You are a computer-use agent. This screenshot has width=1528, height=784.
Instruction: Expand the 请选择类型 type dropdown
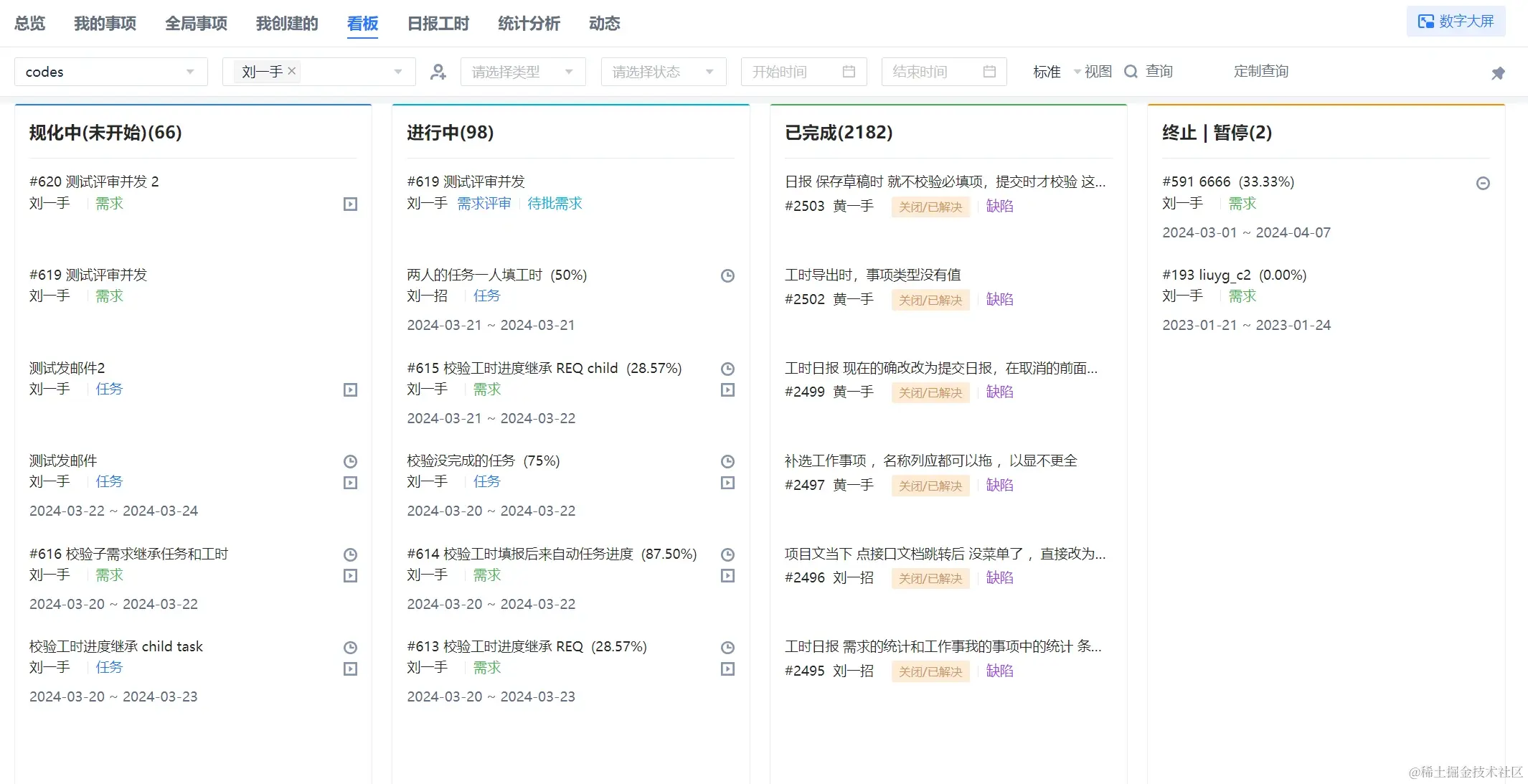(523, 72)
